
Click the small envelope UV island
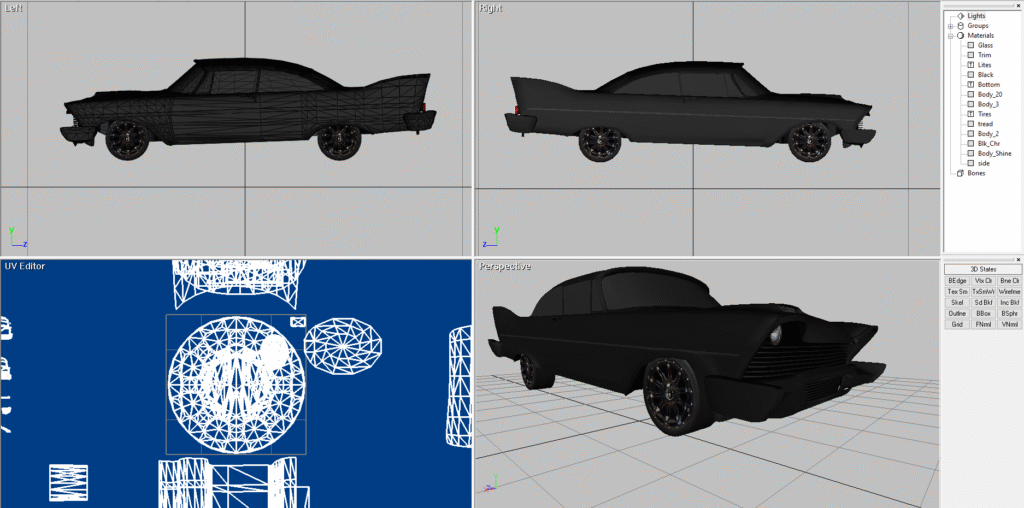tap(297, 321)
